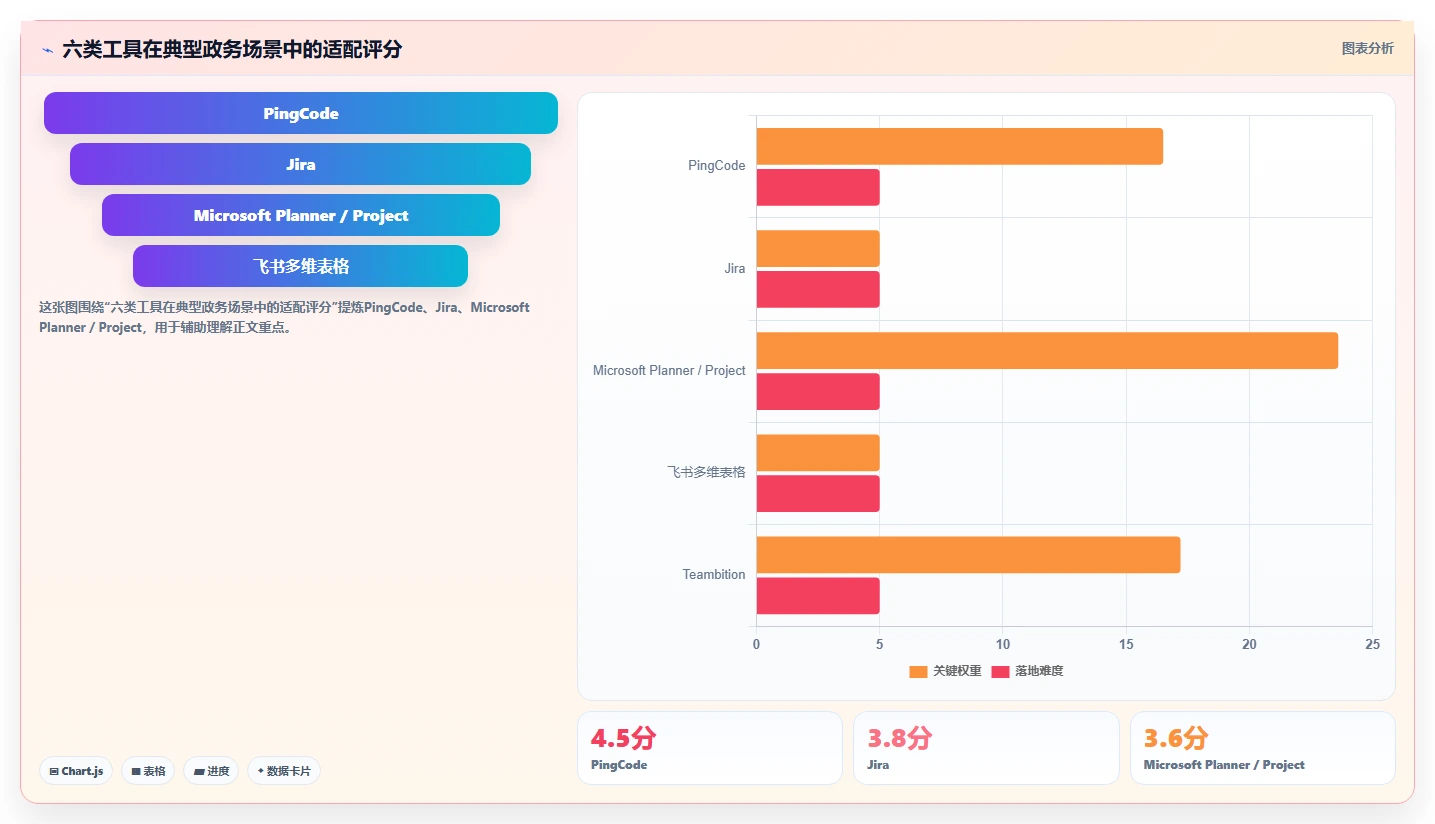1435x824 pixels.
Task: Click the red bar for Microsoft Planner / Project
Action: point(818,392)
